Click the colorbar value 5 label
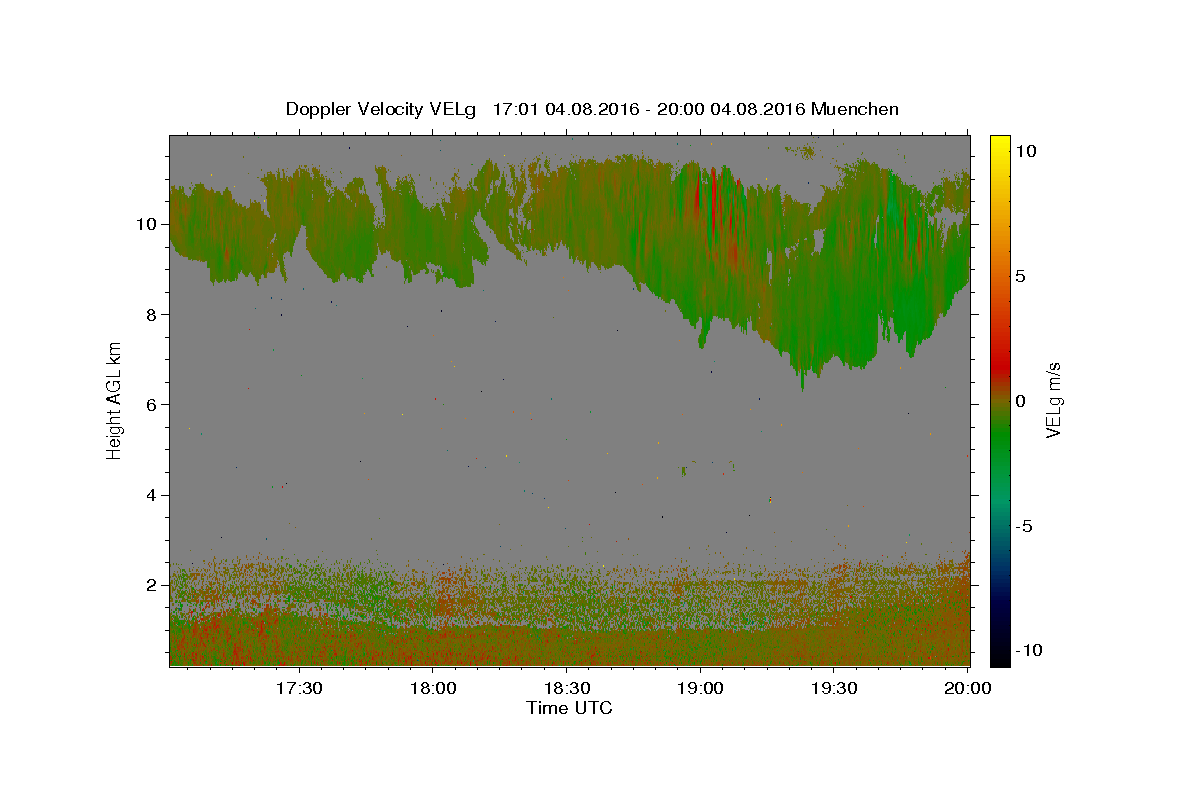This screenshot has width=1200, height=800. (x=1021, y=276)
